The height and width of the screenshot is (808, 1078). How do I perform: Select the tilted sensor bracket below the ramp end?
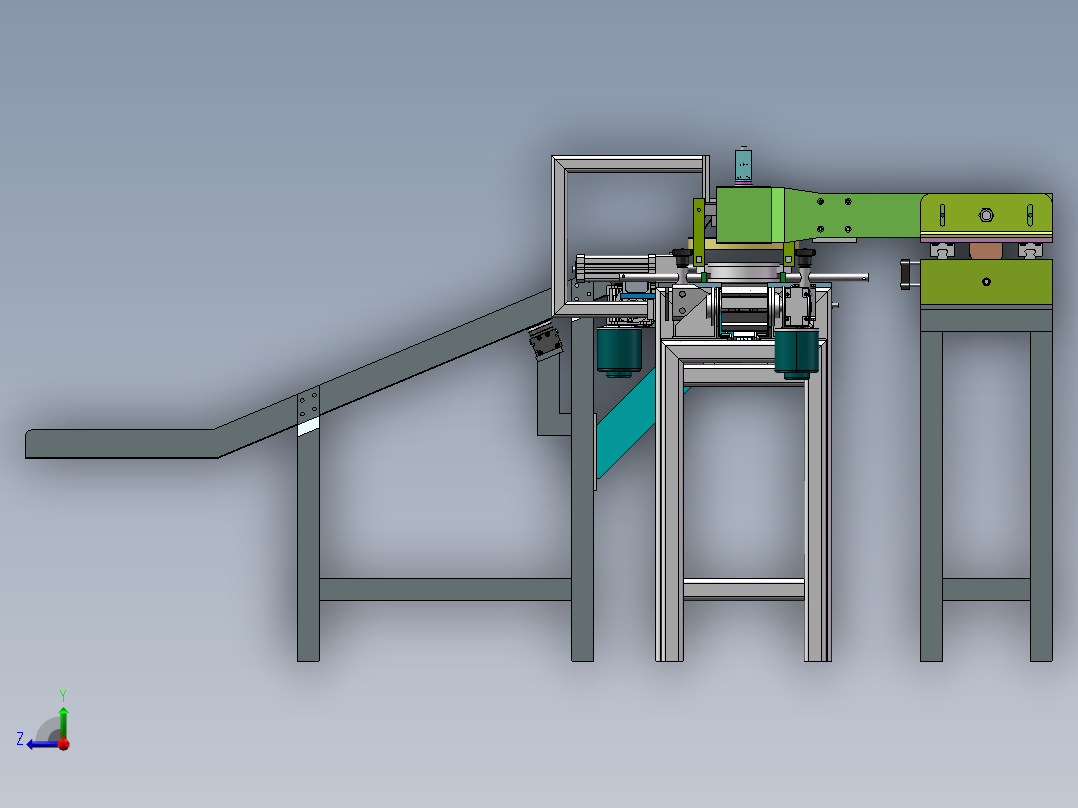(545, 341)
